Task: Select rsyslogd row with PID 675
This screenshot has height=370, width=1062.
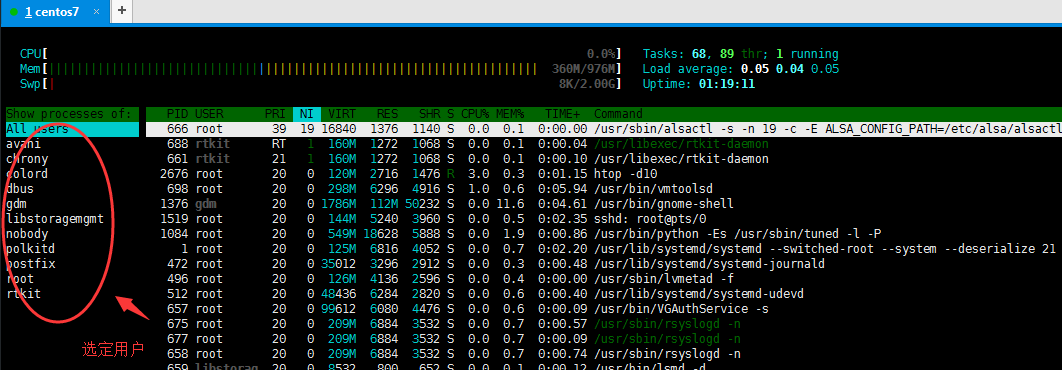Action: click(604, 323)
